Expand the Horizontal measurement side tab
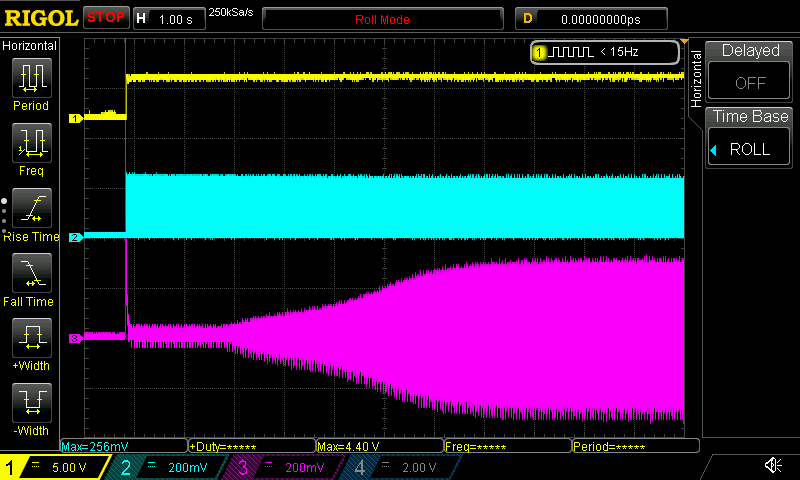Image resolution: width=800 pixels, height=480 pixels. [x=696, y=76]
